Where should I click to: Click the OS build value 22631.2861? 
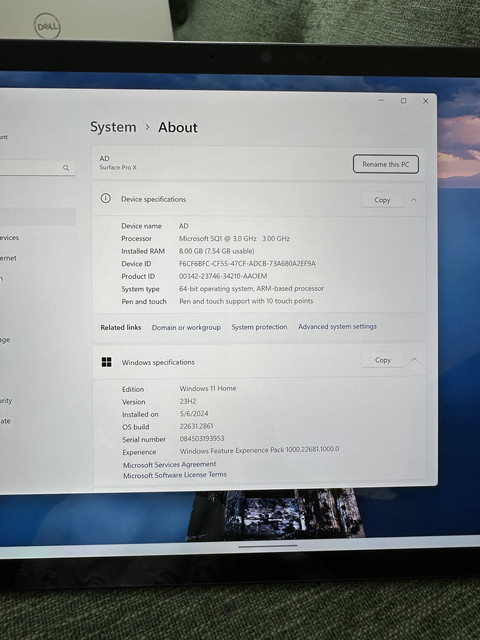196,426
